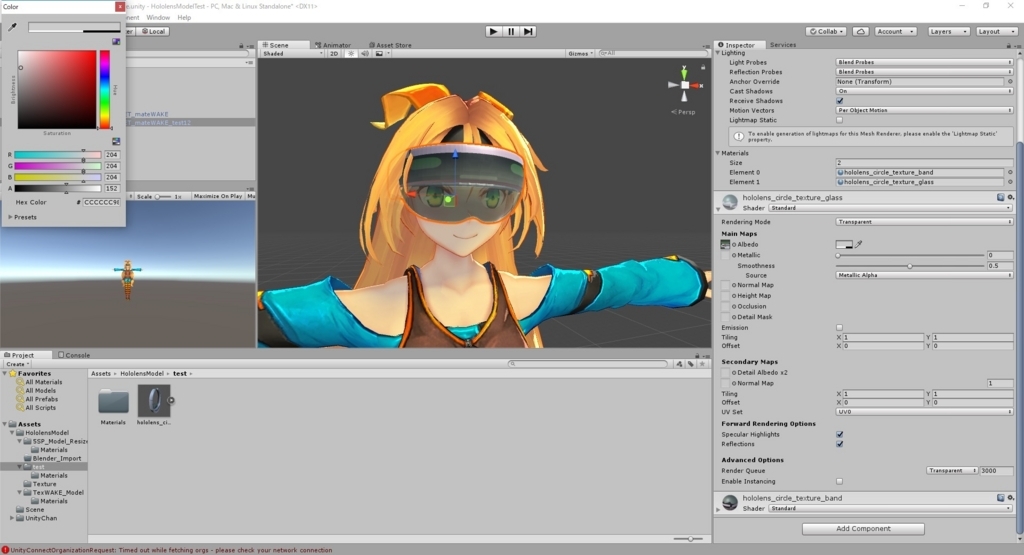Click the Step frame button
1024x555 pixels.
528,31
